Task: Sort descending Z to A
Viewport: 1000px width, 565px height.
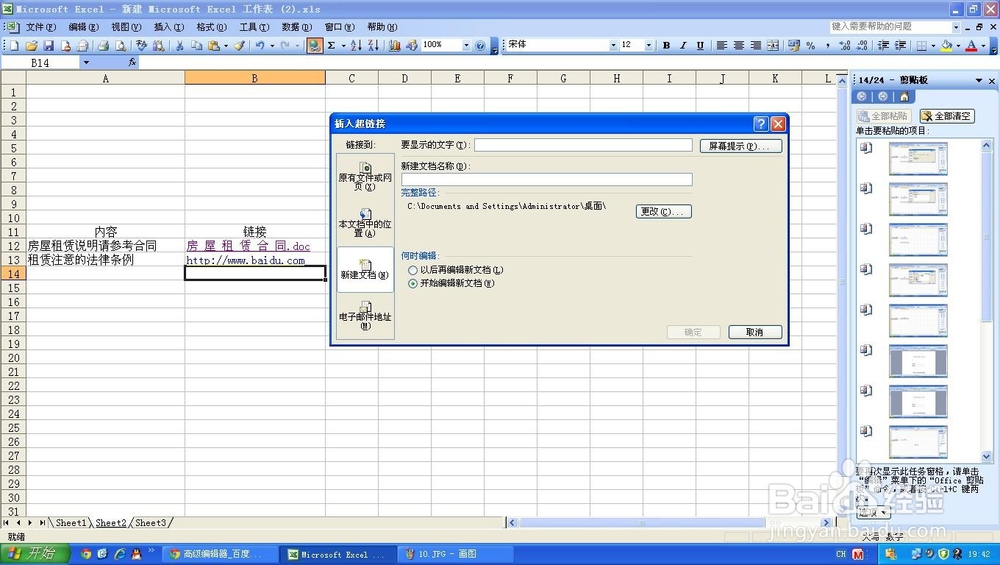Action: tap(373, 45)
